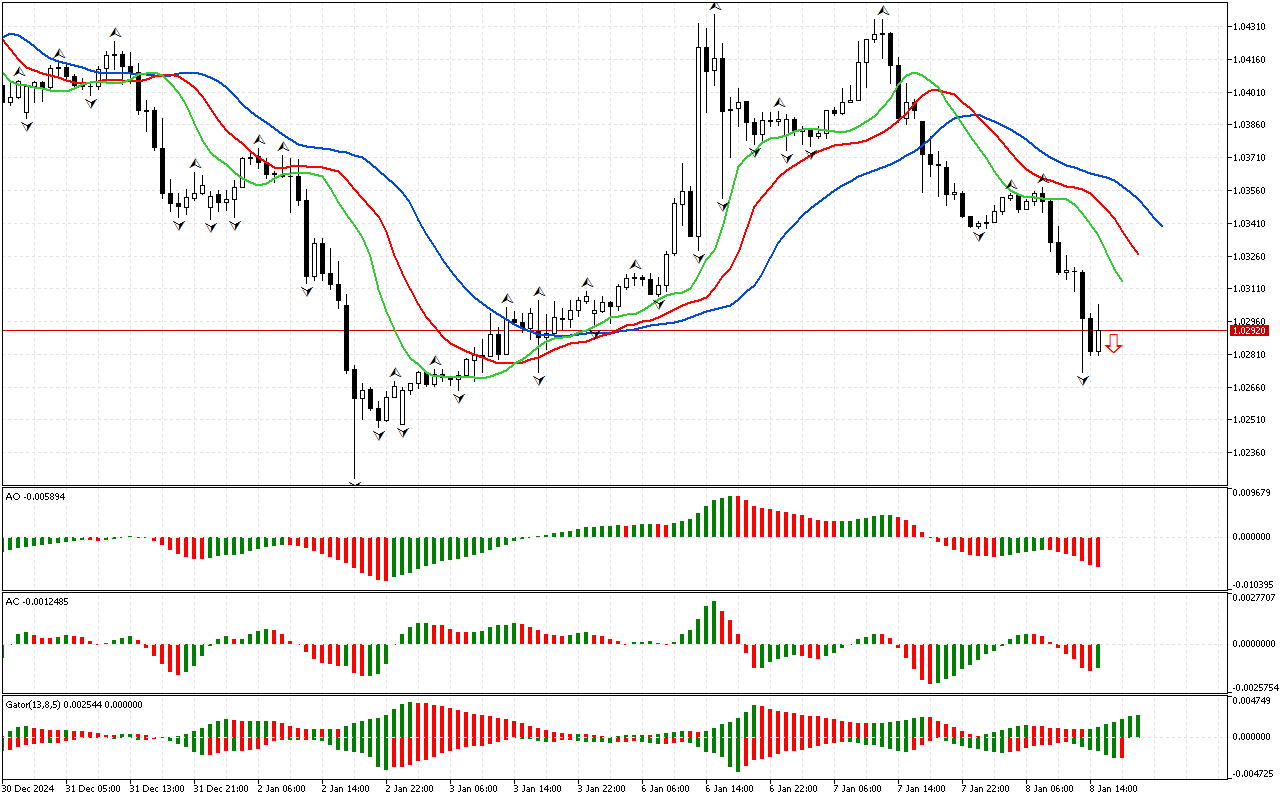Click the 31 Dec 13:00 time label
The width and height of the screenshot is (1280, 800).
click(158, 788)
